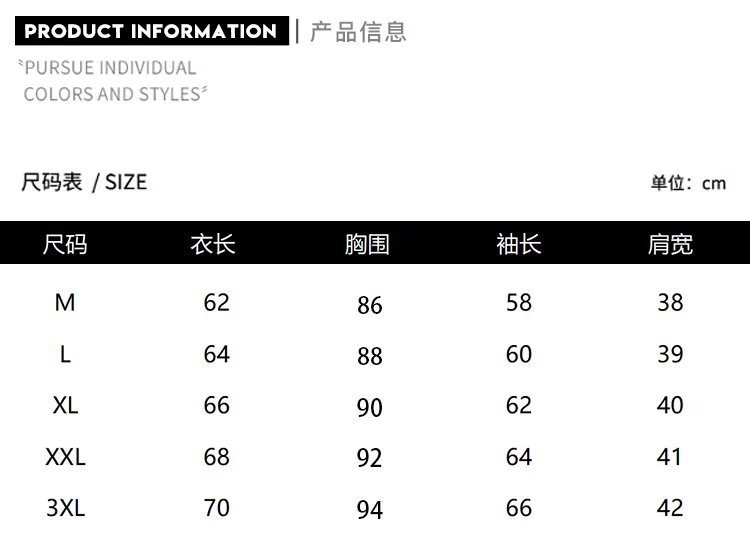Click the M size row label
This screenshot has width=750, height=549.
(x=65, y=302)
